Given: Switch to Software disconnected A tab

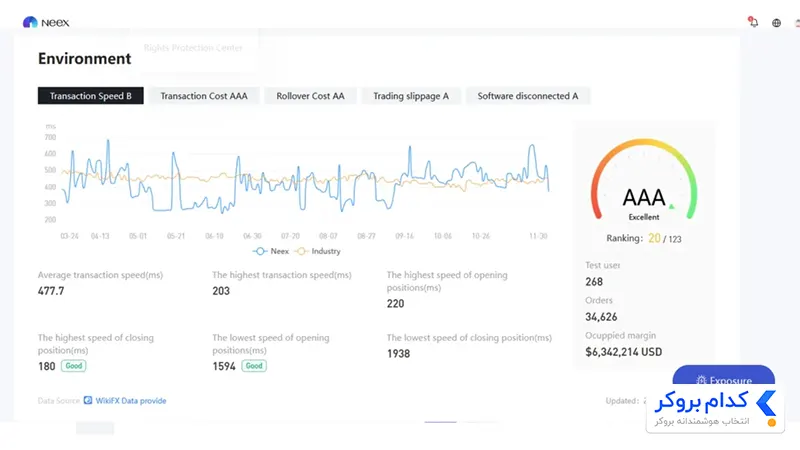Looking at the screenshot, I should 528,96.
